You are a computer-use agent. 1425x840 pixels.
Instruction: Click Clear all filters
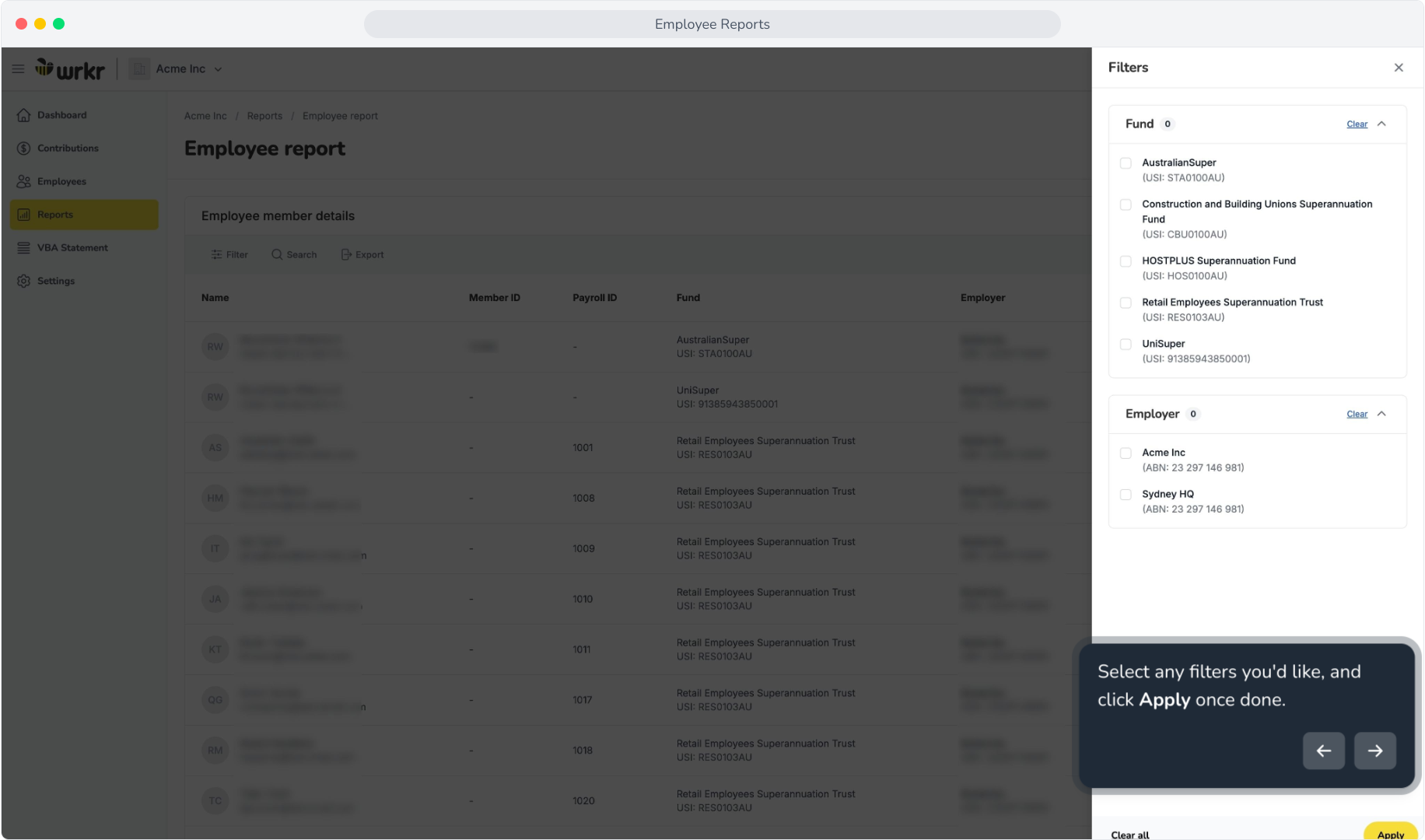[x=1129, y=835]
